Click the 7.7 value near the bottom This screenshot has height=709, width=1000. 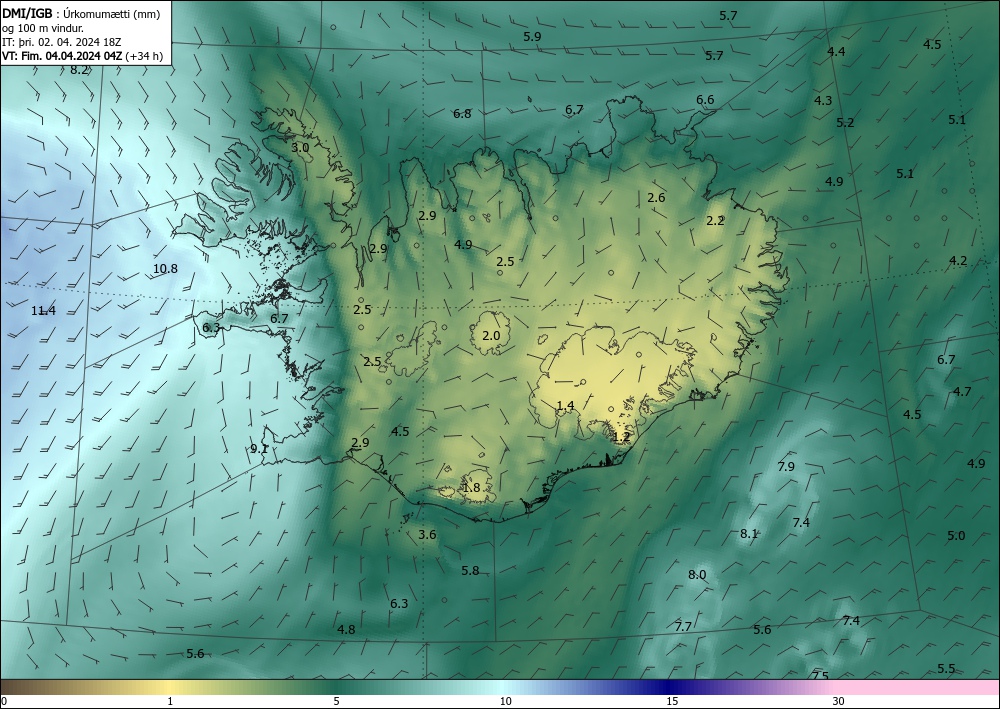pos(683,627)
